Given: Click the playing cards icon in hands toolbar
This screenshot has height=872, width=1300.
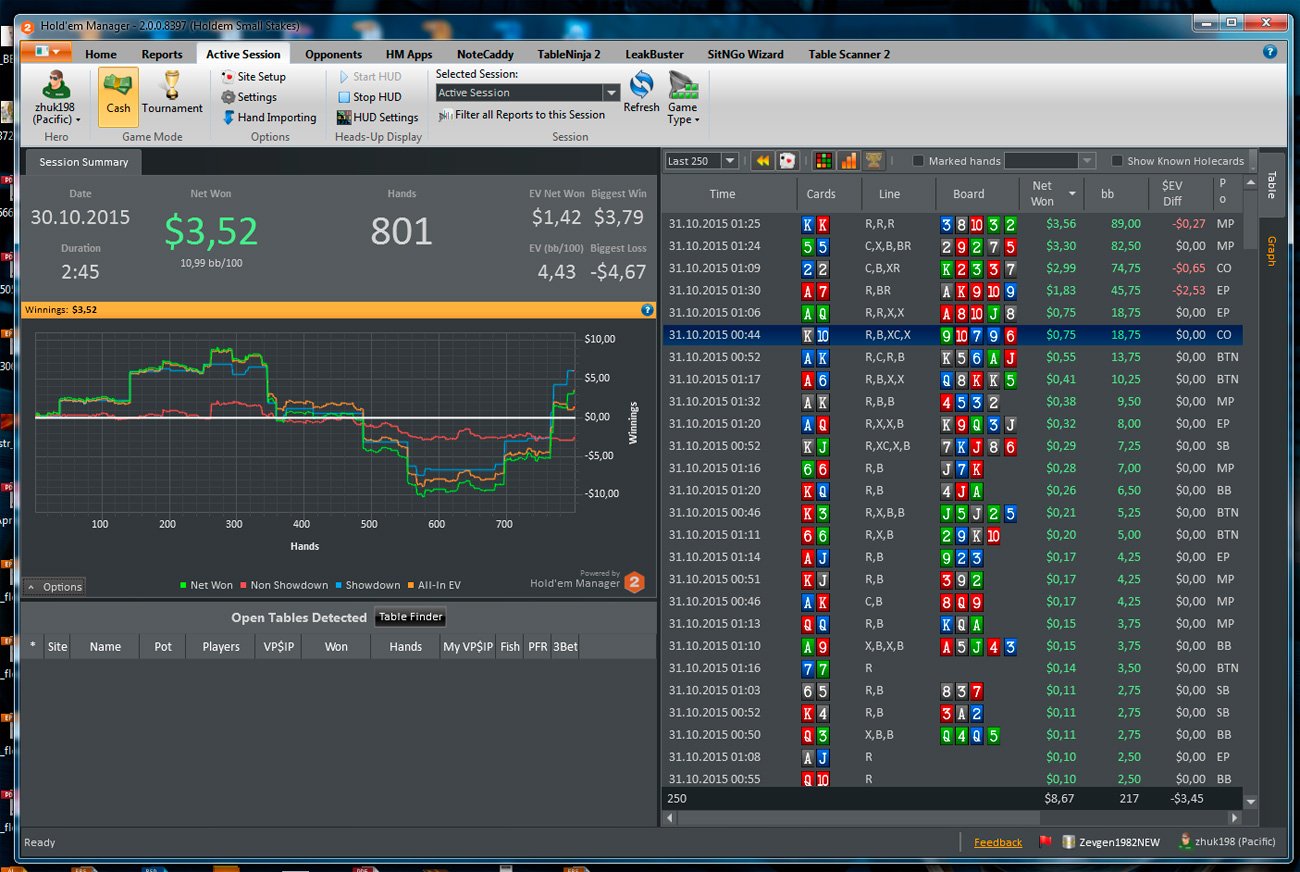Looking at the screenshot, I should [x=787, y=161].
